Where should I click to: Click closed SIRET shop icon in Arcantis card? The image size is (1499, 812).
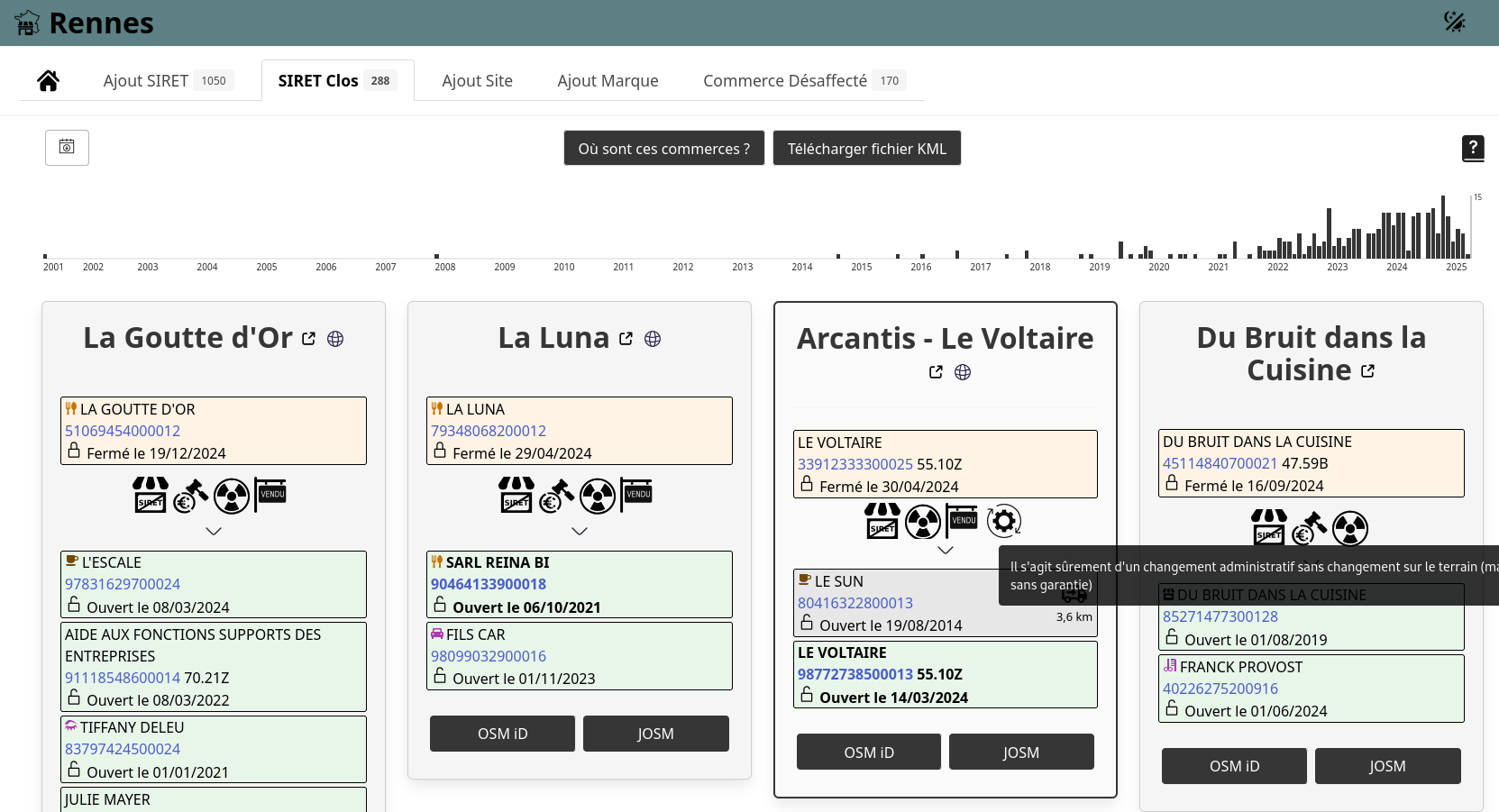[882, 521]
